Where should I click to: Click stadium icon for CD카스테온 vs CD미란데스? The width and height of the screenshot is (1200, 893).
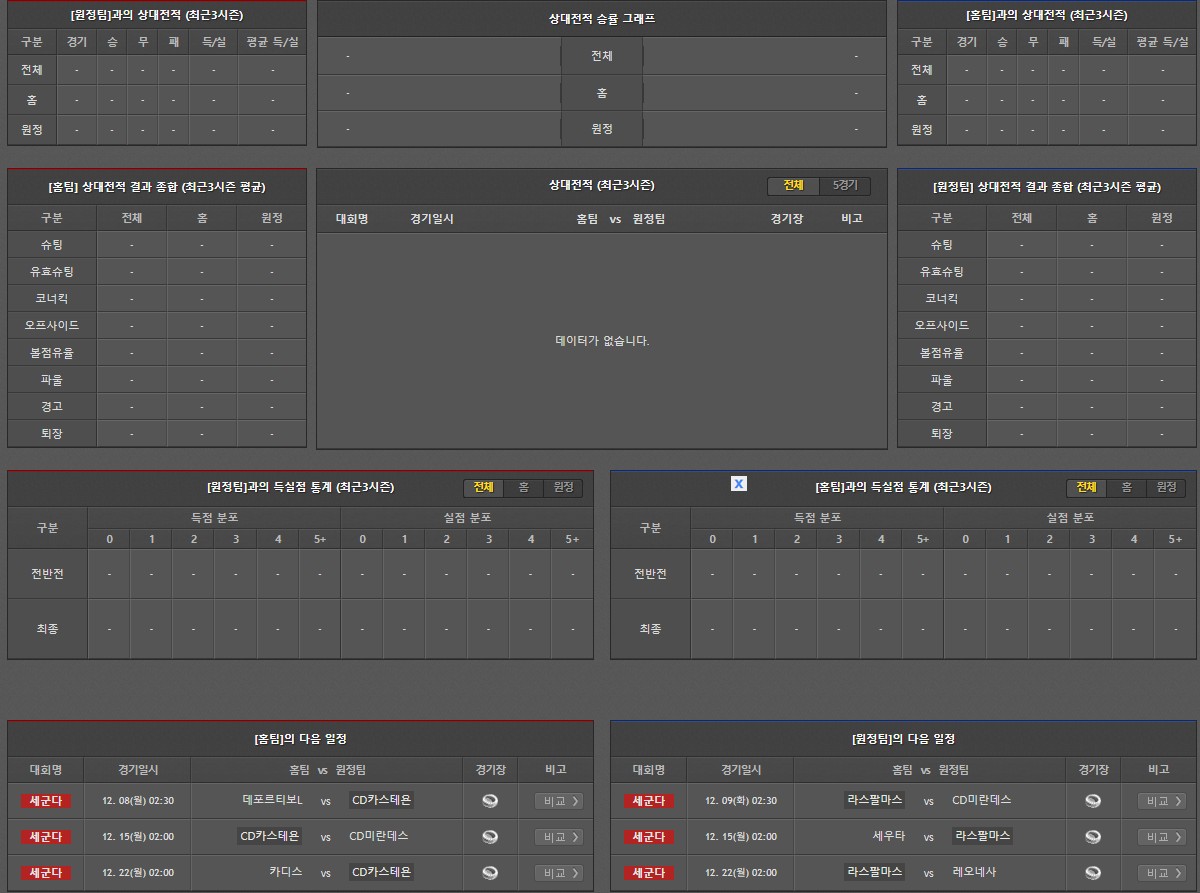click(x=490, y=836)
